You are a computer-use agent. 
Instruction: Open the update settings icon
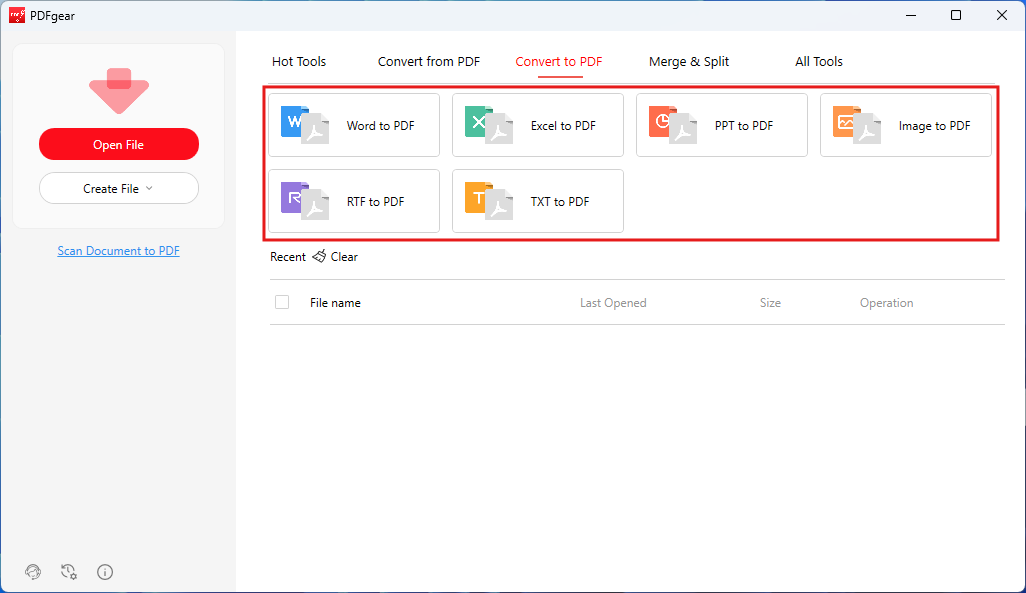tap(69, 572)
